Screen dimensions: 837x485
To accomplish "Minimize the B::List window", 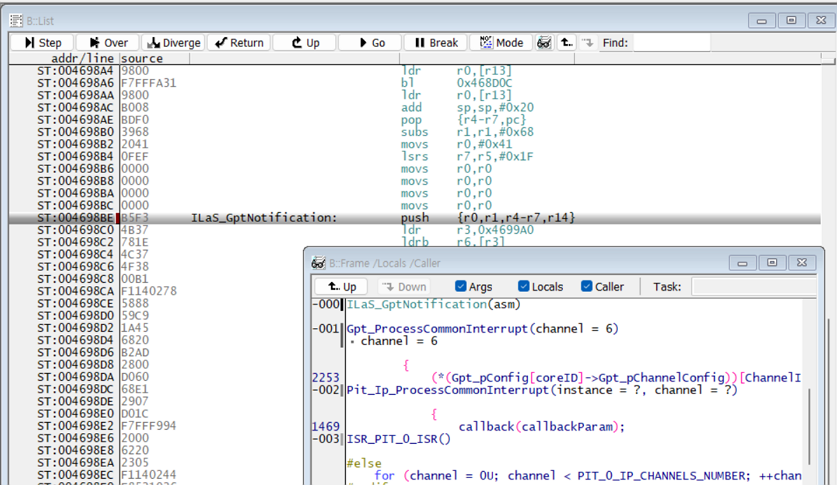I will (762, 20).
